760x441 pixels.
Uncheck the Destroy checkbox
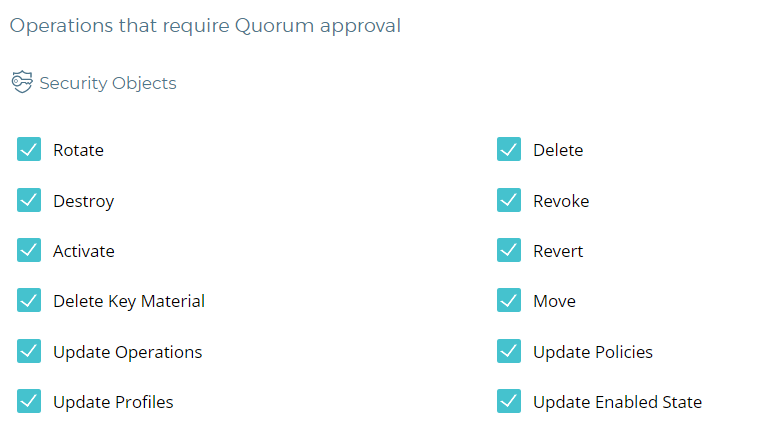point(29,200)
